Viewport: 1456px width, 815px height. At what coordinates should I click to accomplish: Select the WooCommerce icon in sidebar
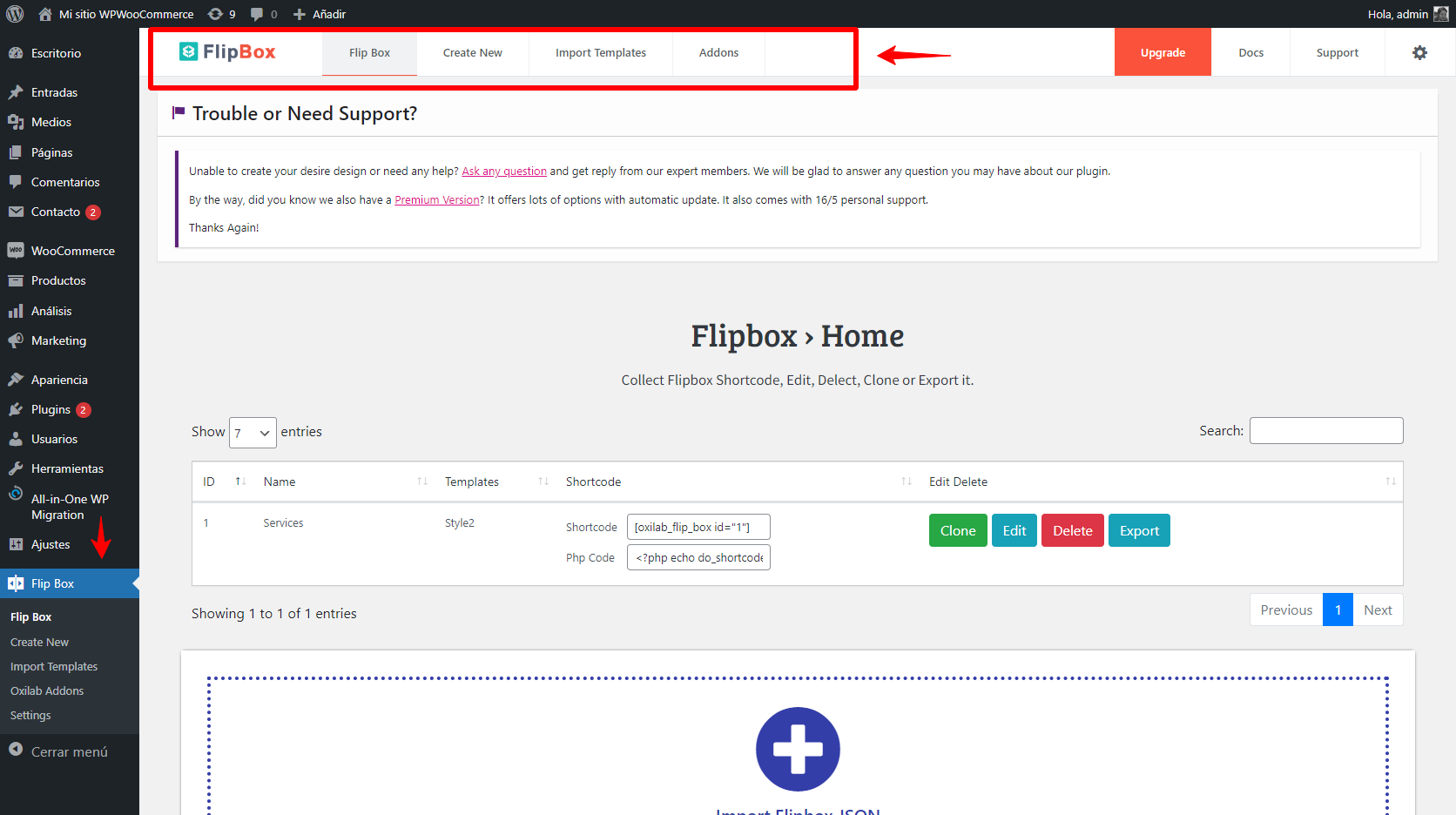tap(16, 250)
